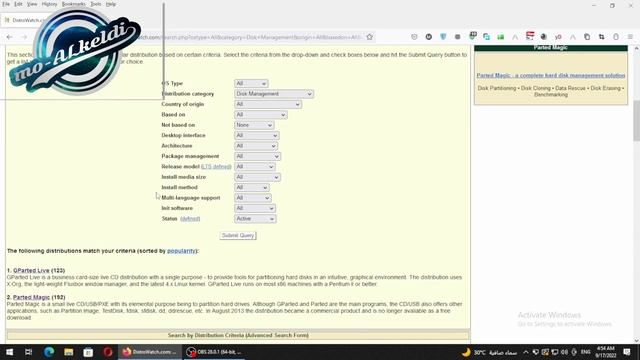Open the Firefox hamburger menu
Screen dimensions: 640x360
(630, 37)
